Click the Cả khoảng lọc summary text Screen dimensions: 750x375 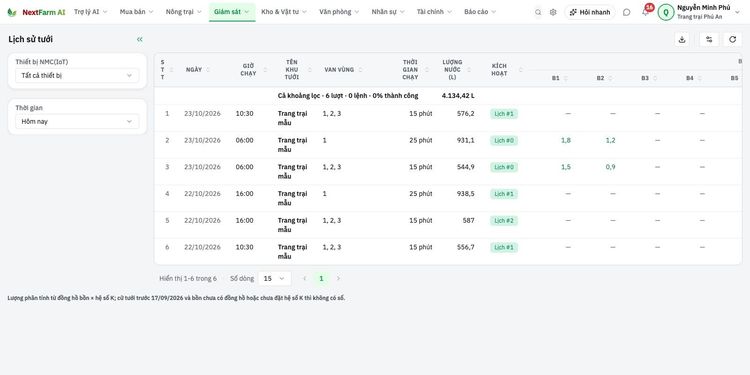click(x=348, y=96)
